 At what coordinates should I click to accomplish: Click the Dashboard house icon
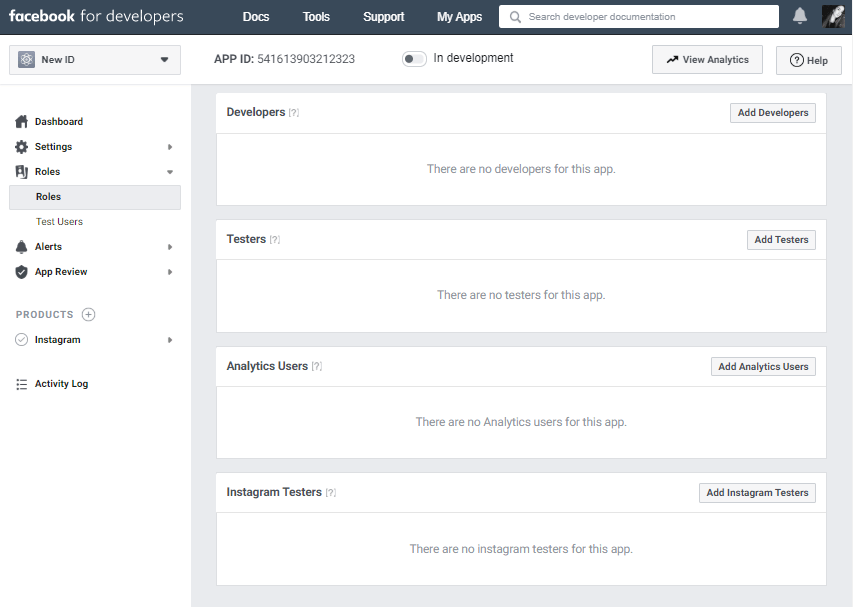point(21,121)
